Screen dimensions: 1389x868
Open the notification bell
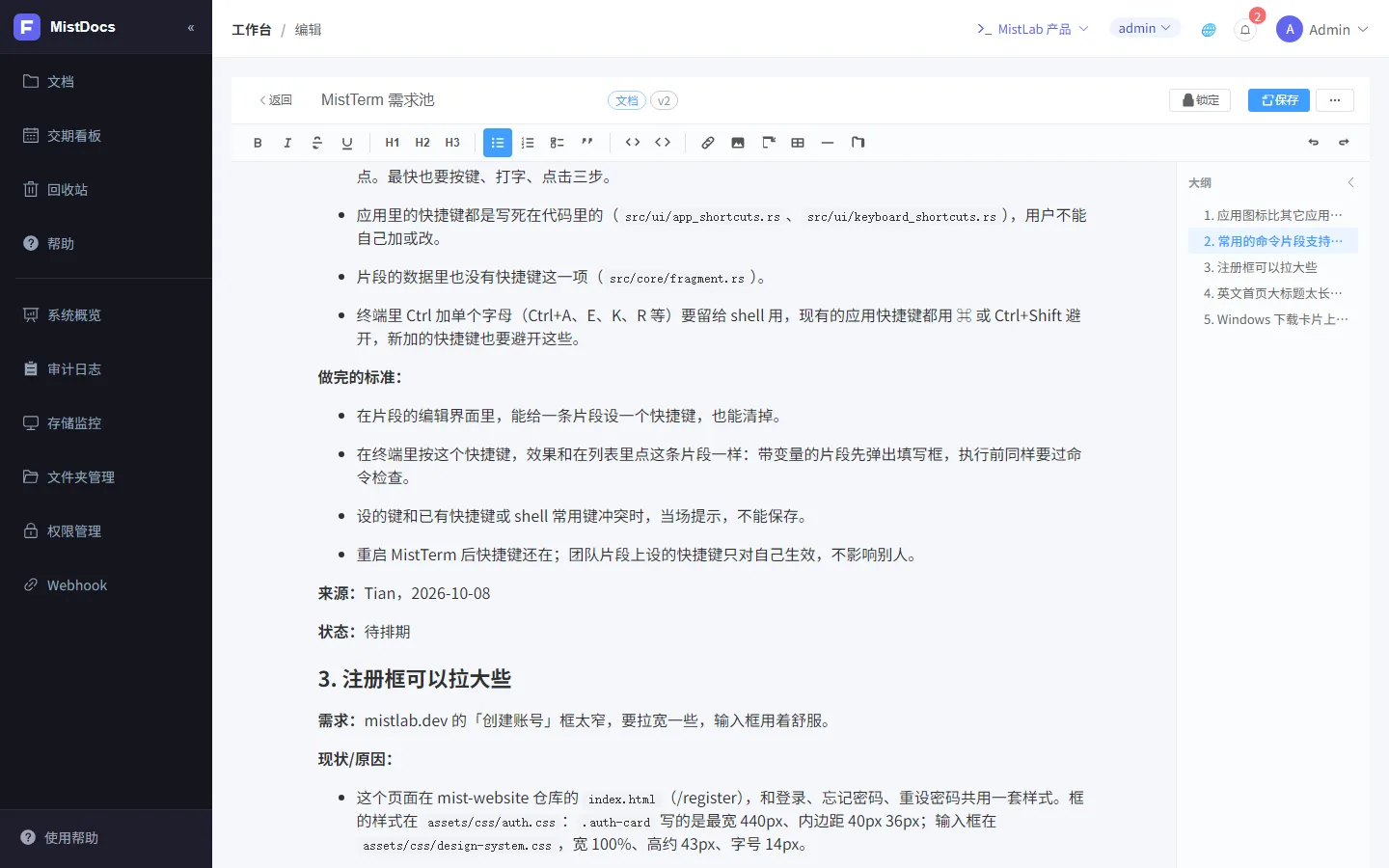pos(1245,30)
